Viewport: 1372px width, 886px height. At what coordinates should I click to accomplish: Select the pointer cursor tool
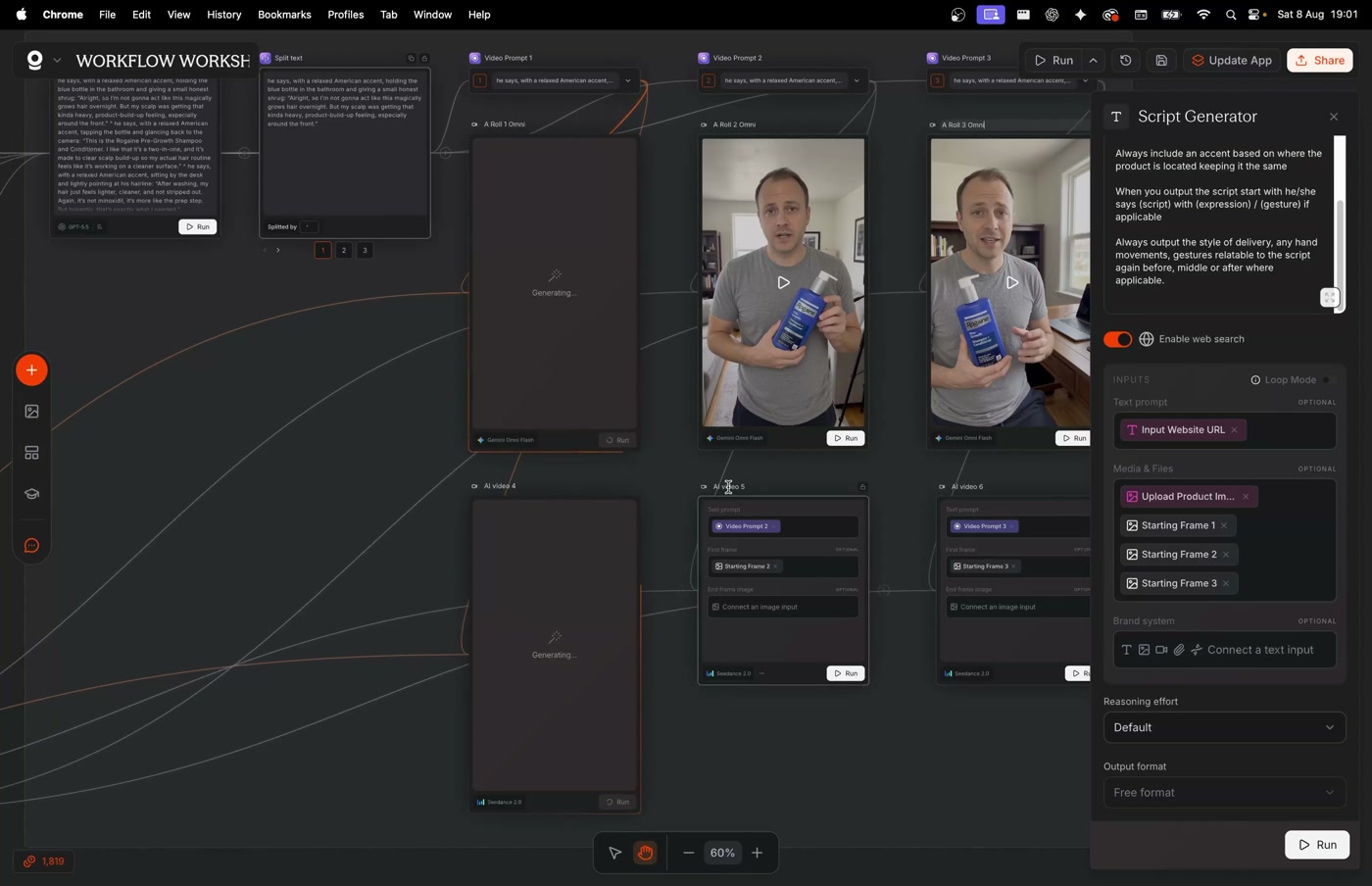(614, 853)
